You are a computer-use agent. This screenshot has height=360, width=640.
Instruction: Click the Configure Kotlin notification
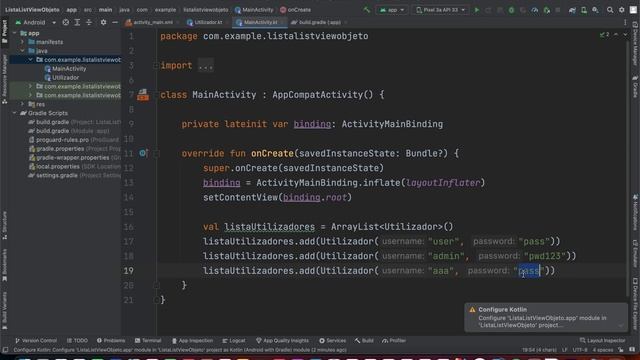(546, 318)
